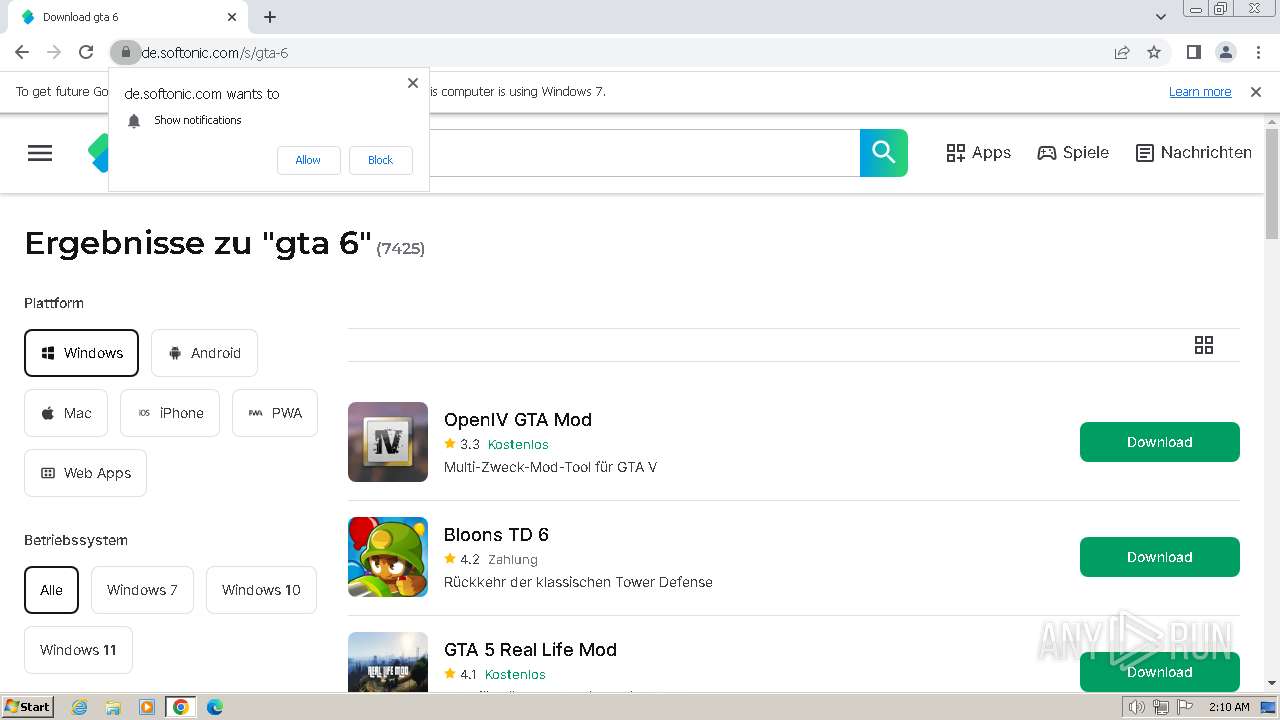Open the OpenIV GTA Mod title
This screenshot has width=1280, height=720.
518,420
